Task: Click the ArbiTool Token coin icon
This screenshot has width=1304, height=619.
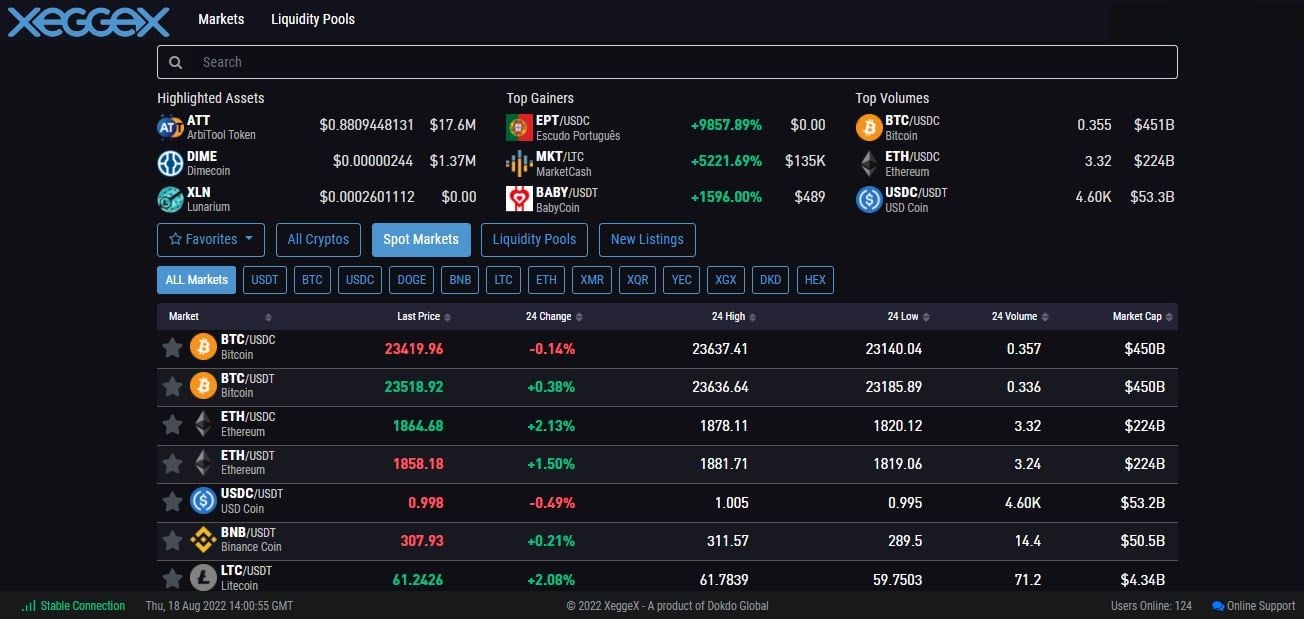Action: 171,126
